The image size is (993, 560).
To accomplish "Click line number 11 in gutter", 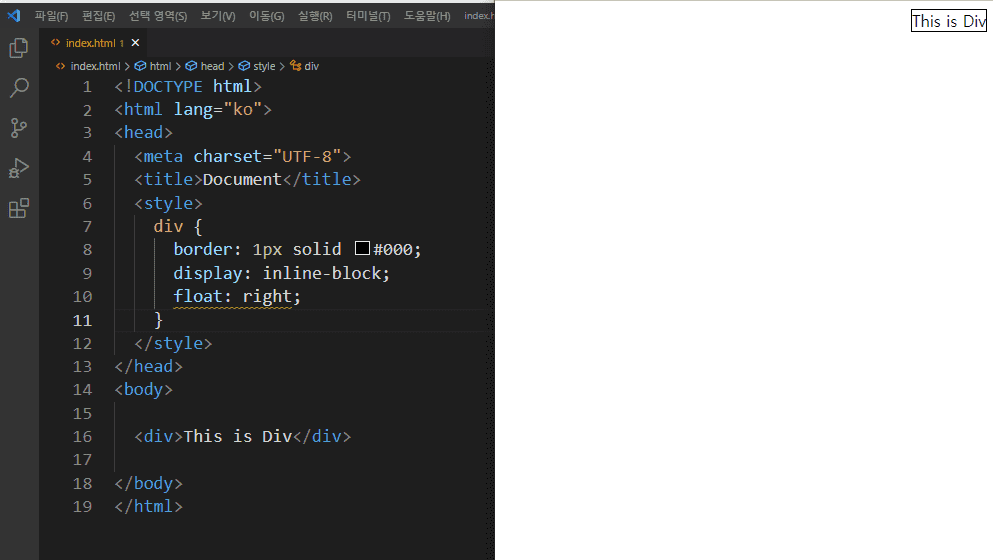I will [82, 321].
